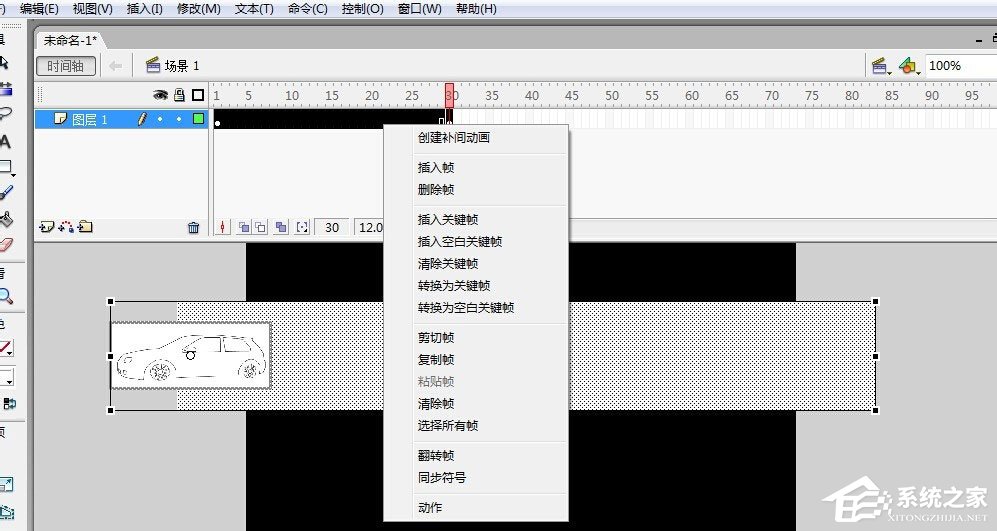This screenshot has height=531, width=997.
Task: Delete layer using the trash icon
Action: pyautogui.click(x=193, y=227)
